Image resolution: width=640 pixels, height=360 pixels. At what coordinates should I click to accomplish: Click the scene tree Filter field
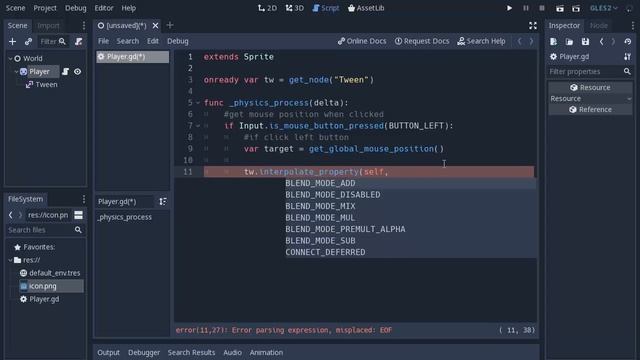(53, 41)
